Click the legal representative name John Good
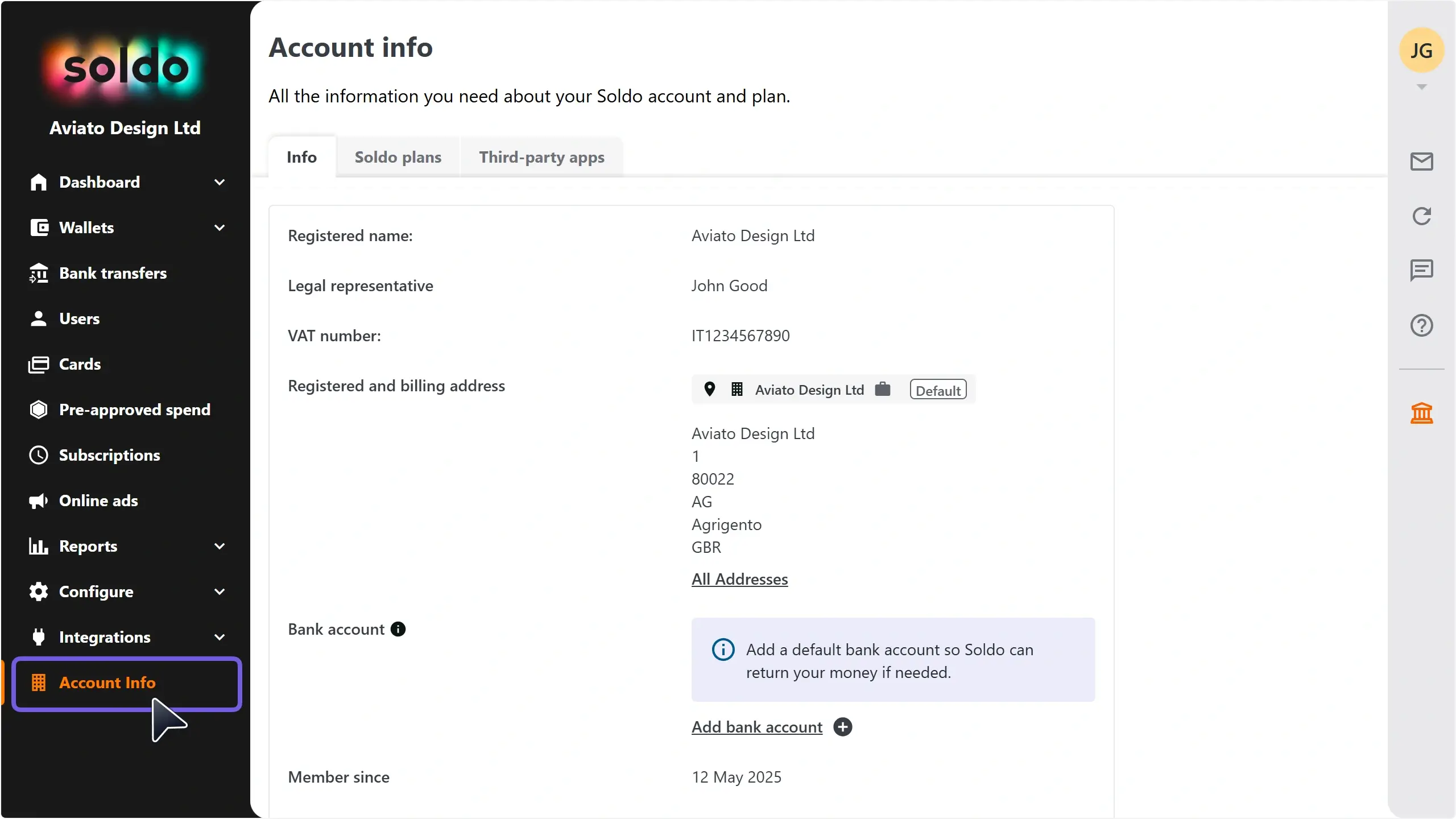1456x819 pixels. pyautogui.click(x=729, y=286)
